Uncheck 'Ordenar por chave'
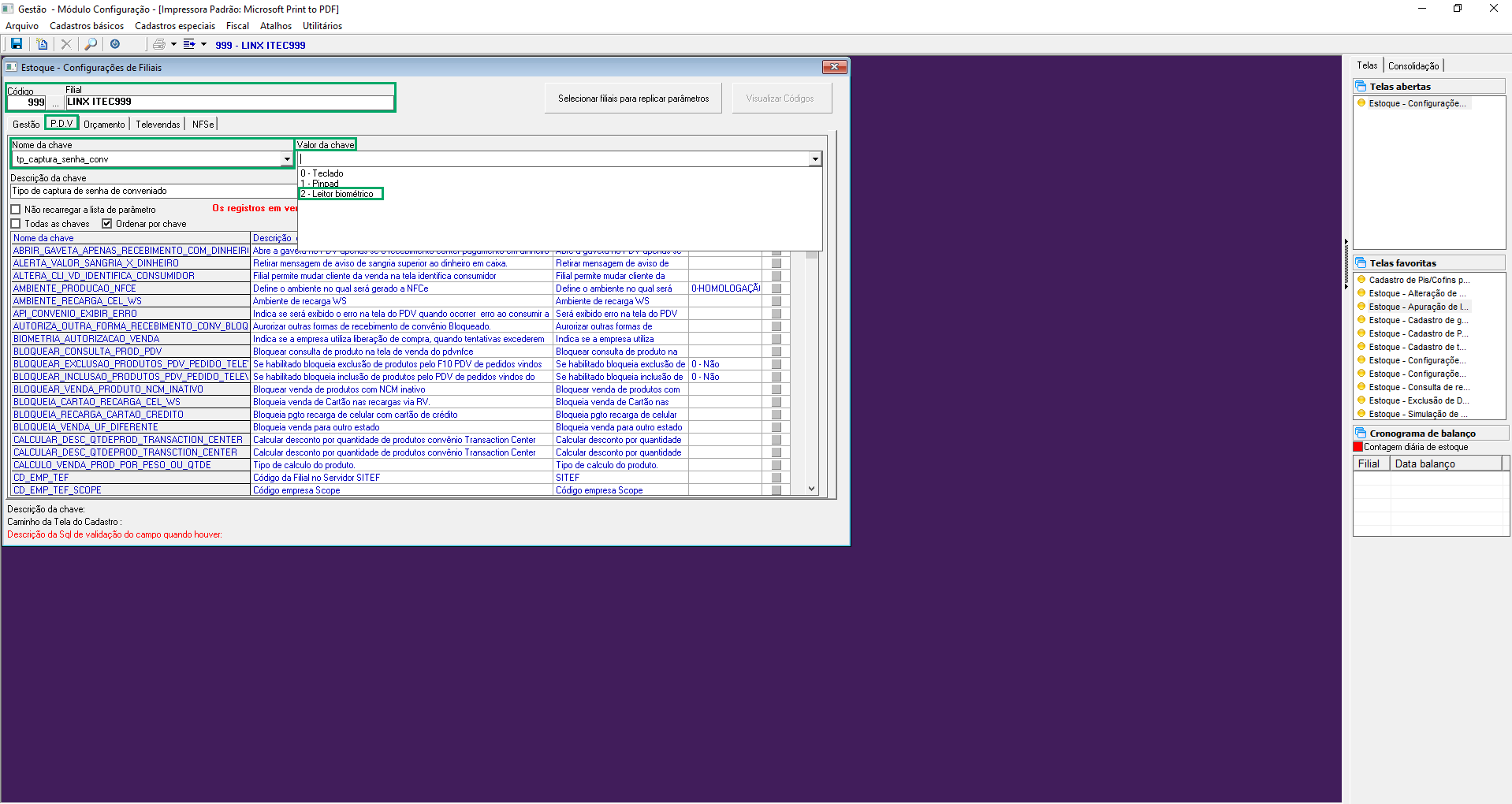Viewport: 1512px width, 804px height. point(107,224)
